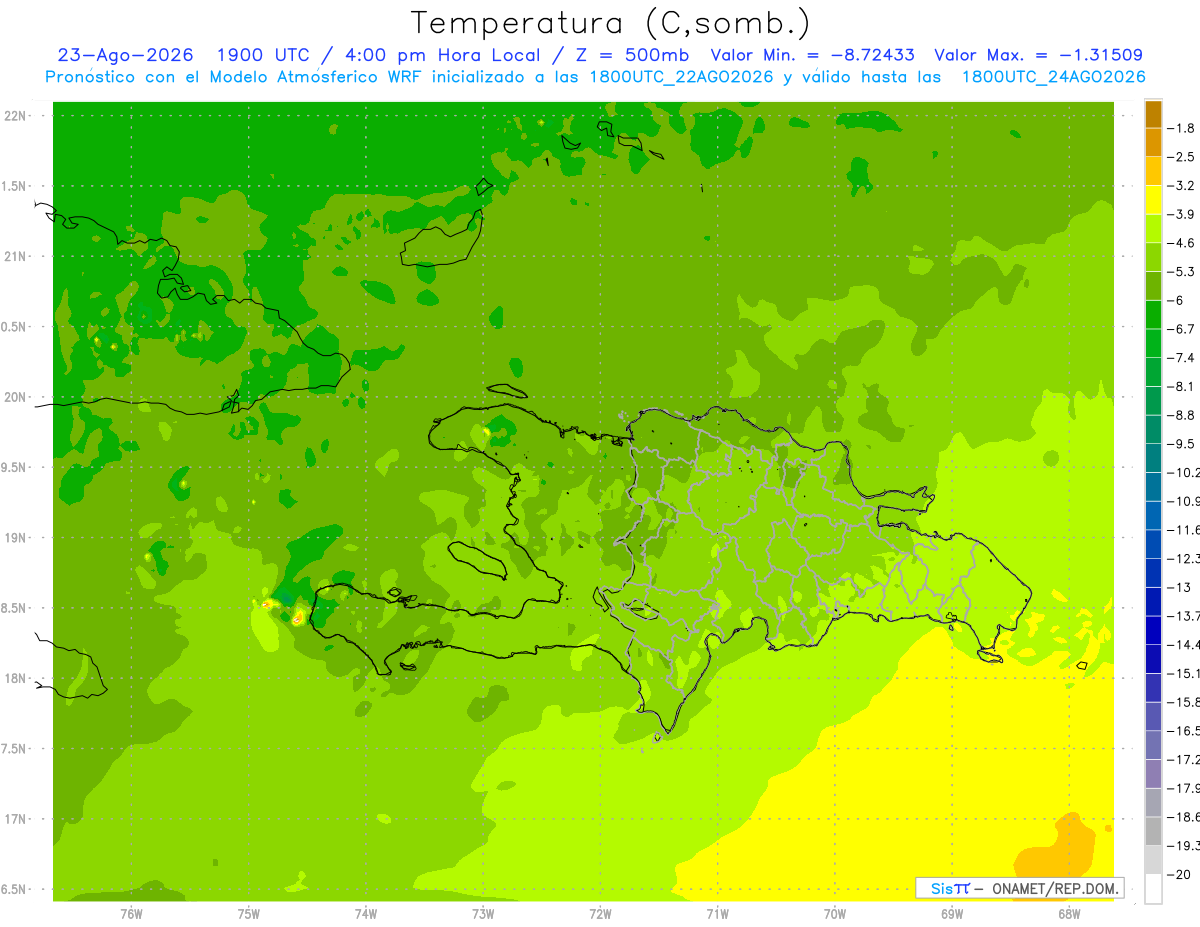Click orange swatch between -1.8 and -2.5

1153,142
